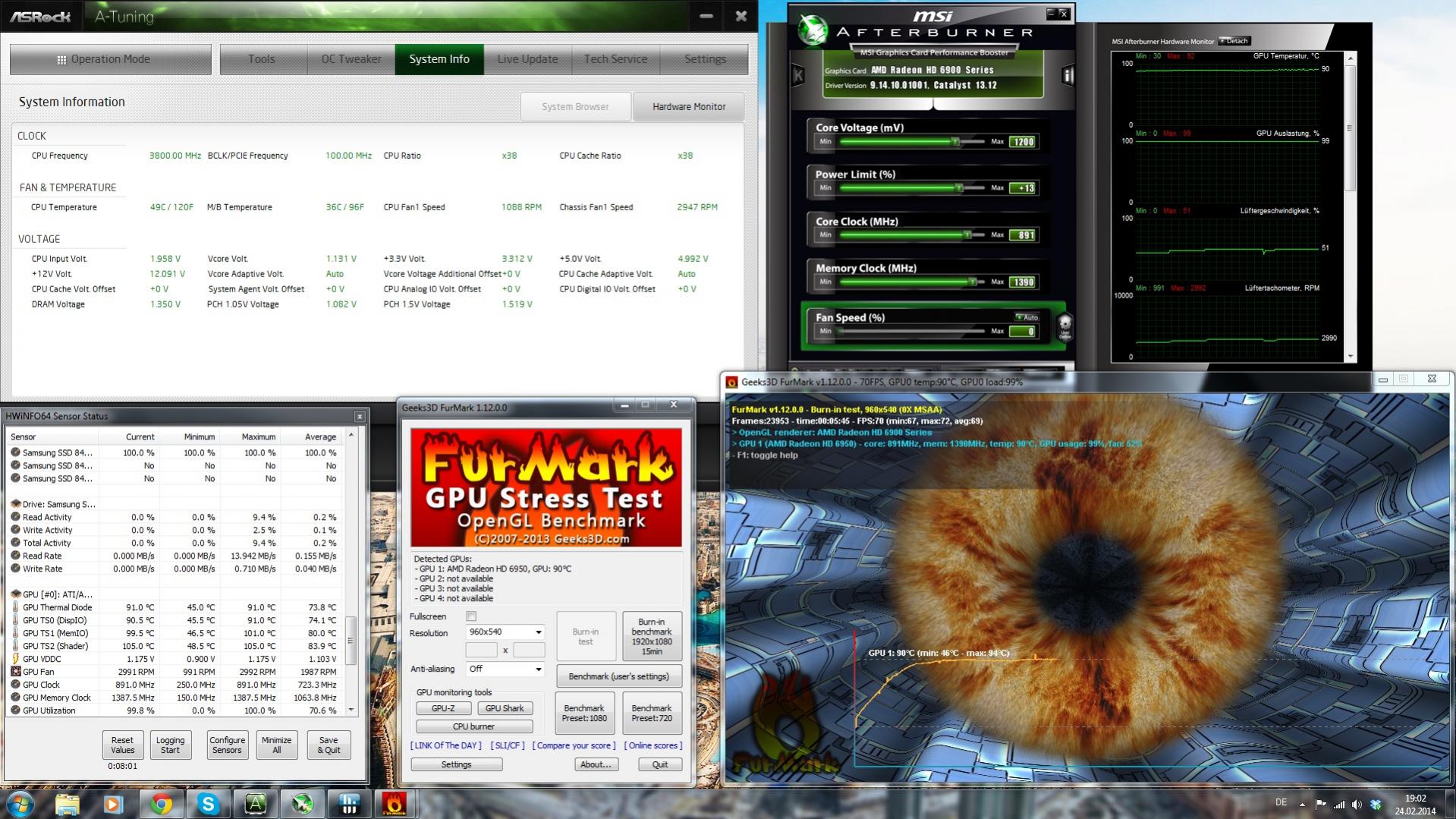Click Minimize All in HWiNFO
This screenshot has height=819, width=1456.
(276, 745)
